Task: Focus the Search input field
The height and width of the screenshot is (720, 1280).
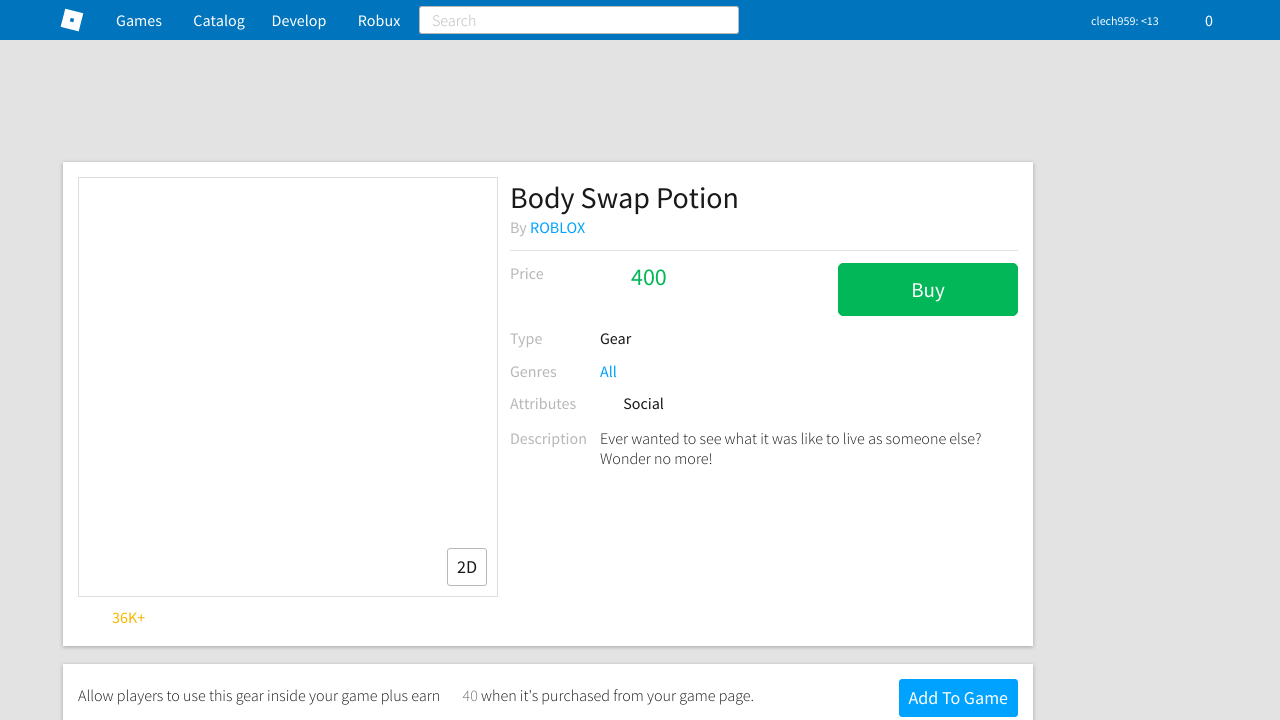Action: (579, 20)
